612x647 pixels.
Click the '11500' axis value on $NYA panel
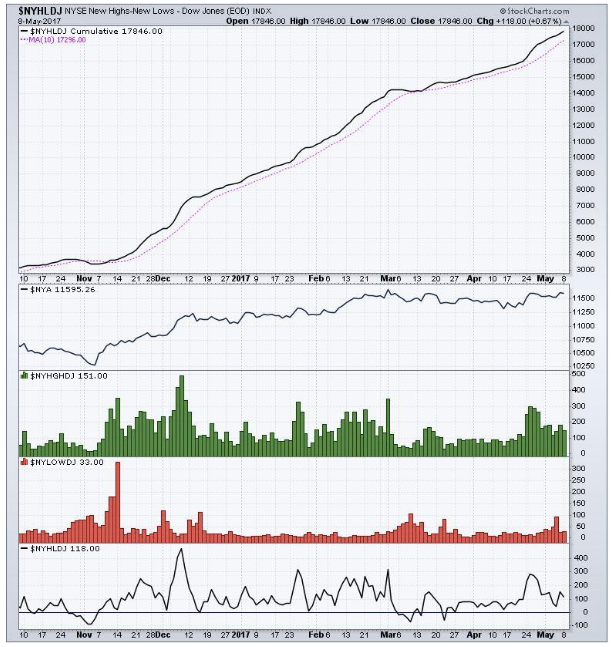pos(583,298)
